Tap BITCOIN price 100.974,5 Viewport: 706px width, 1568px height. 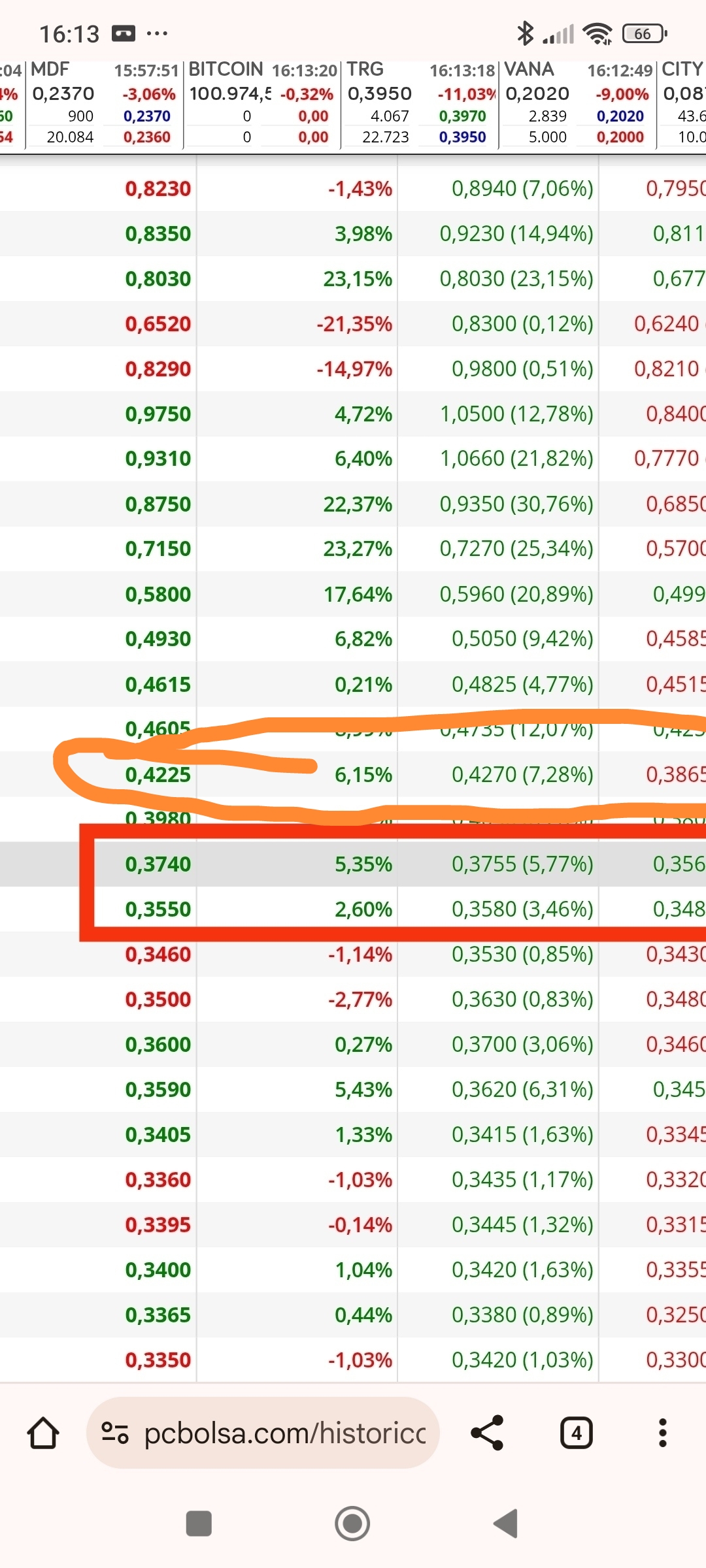pos(230,93)
